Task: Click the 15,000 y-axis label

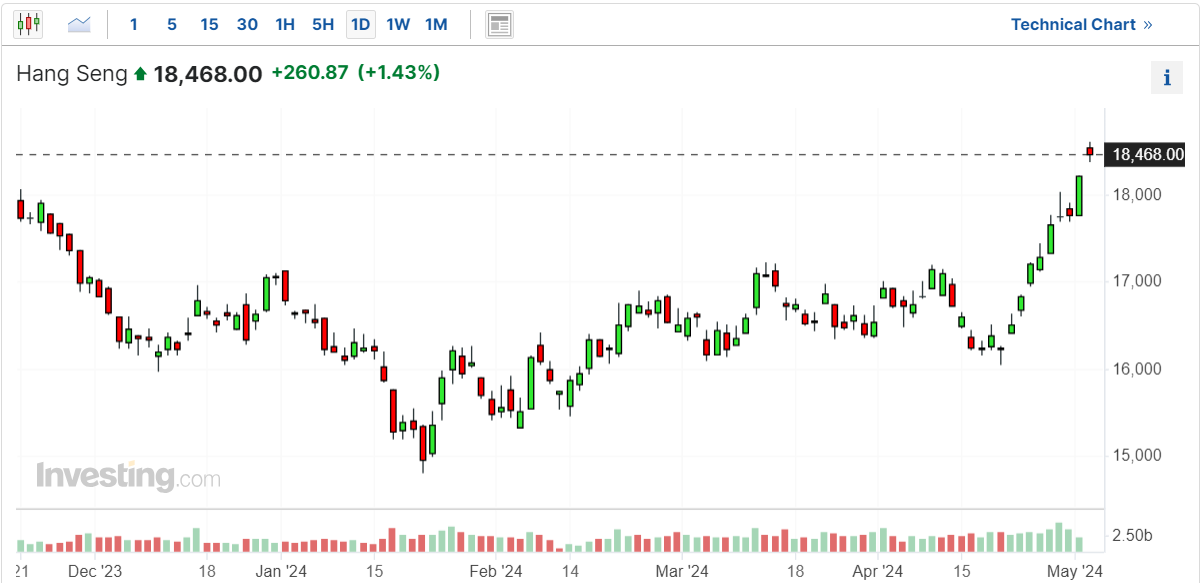Action: coord(1135,456)
